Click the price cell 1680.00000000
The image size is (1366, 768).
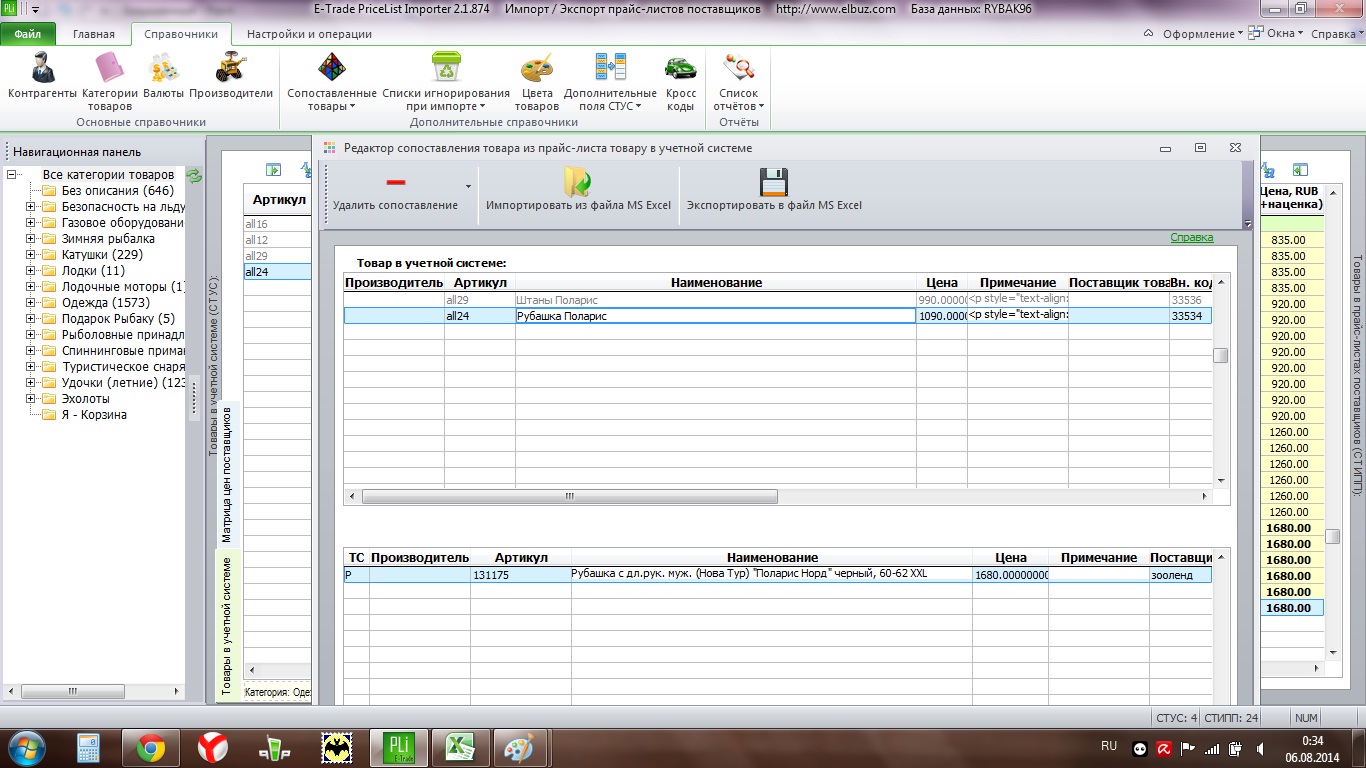1011,575
